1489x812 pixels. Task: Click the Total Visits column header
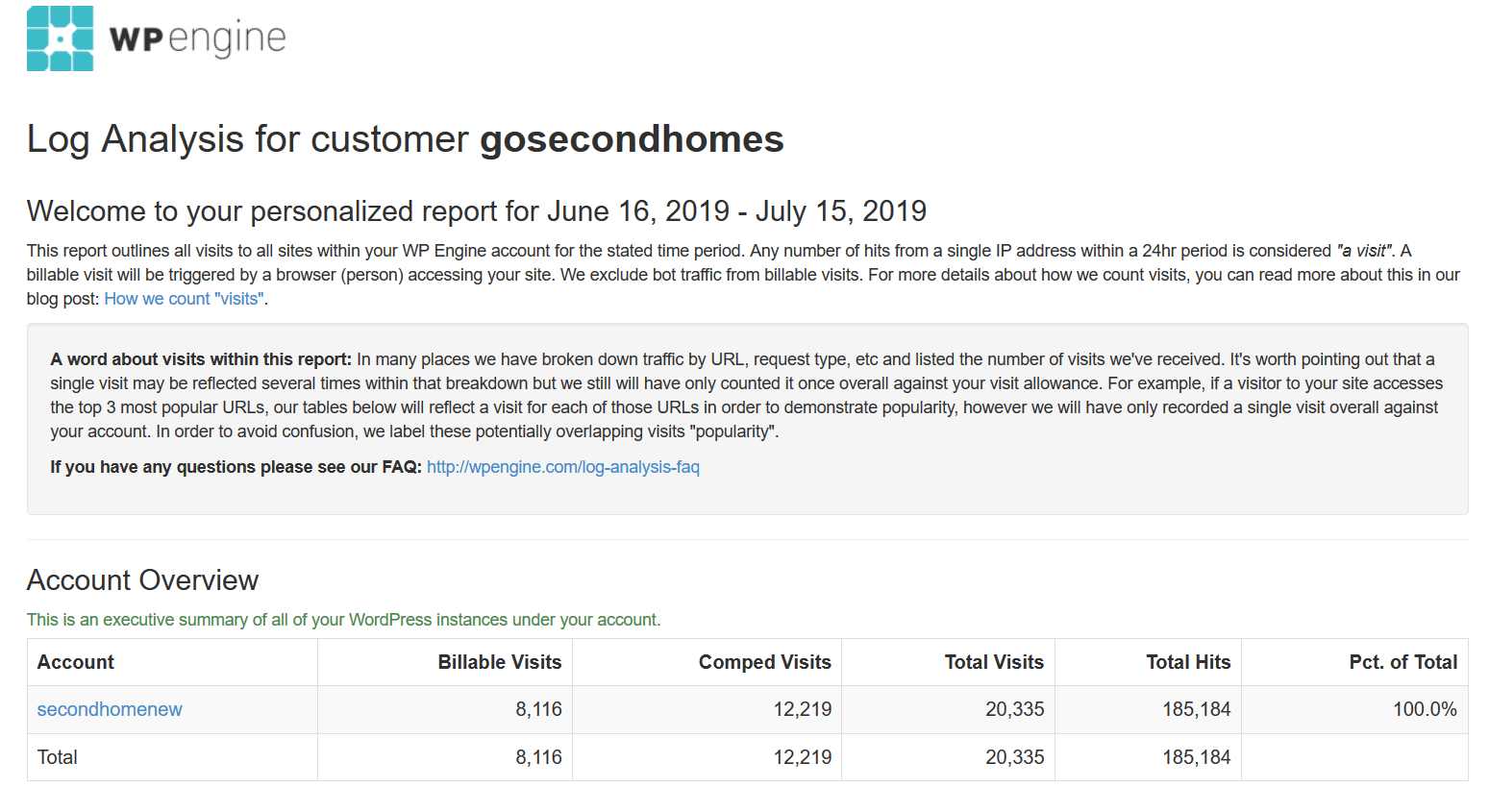coord(994,662)
